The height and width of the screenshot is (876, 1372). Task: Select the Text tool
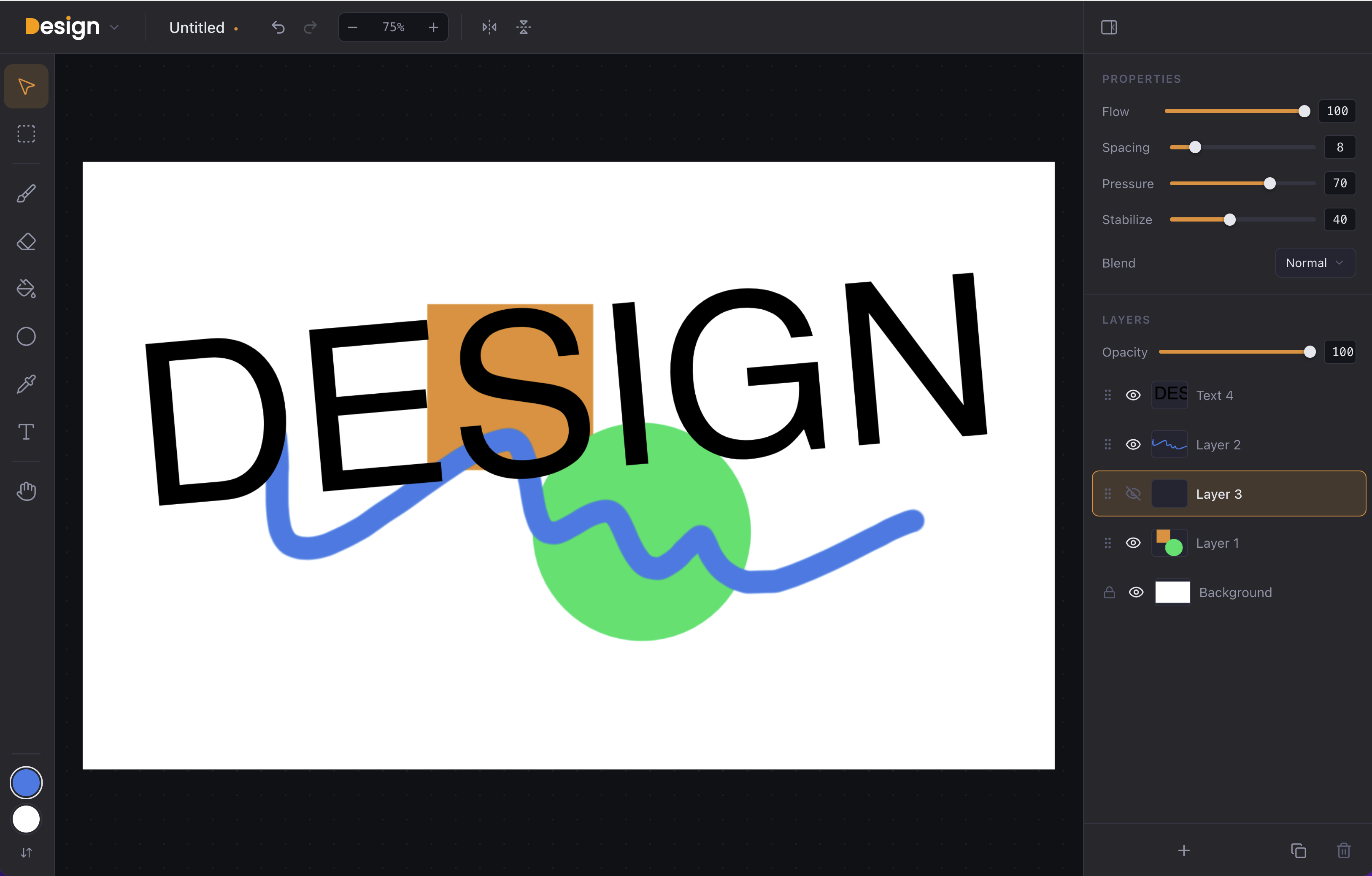point(26,432)
